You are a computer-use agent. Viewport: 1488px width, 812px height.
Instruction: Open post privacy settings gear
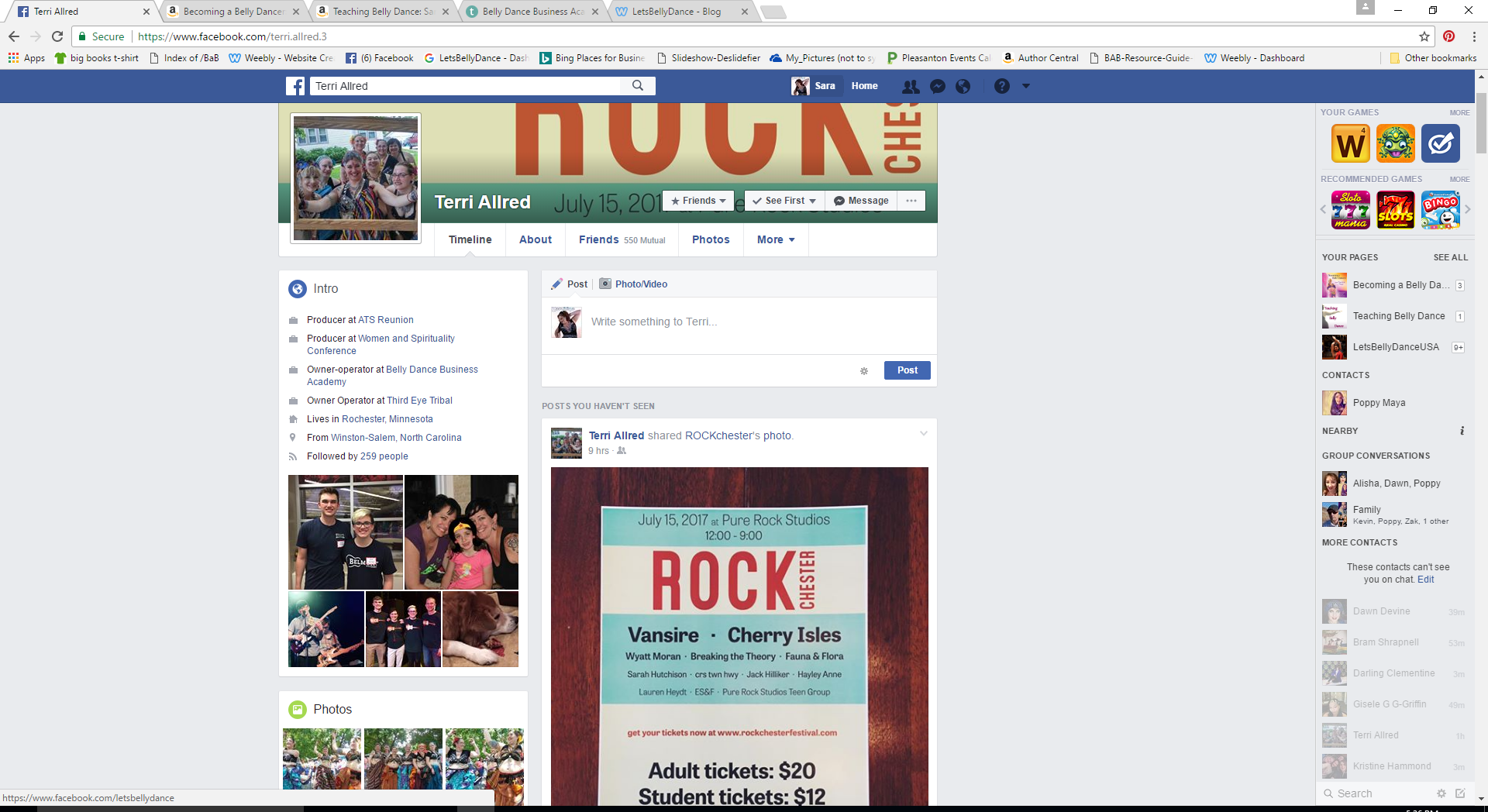coord(864,371)
